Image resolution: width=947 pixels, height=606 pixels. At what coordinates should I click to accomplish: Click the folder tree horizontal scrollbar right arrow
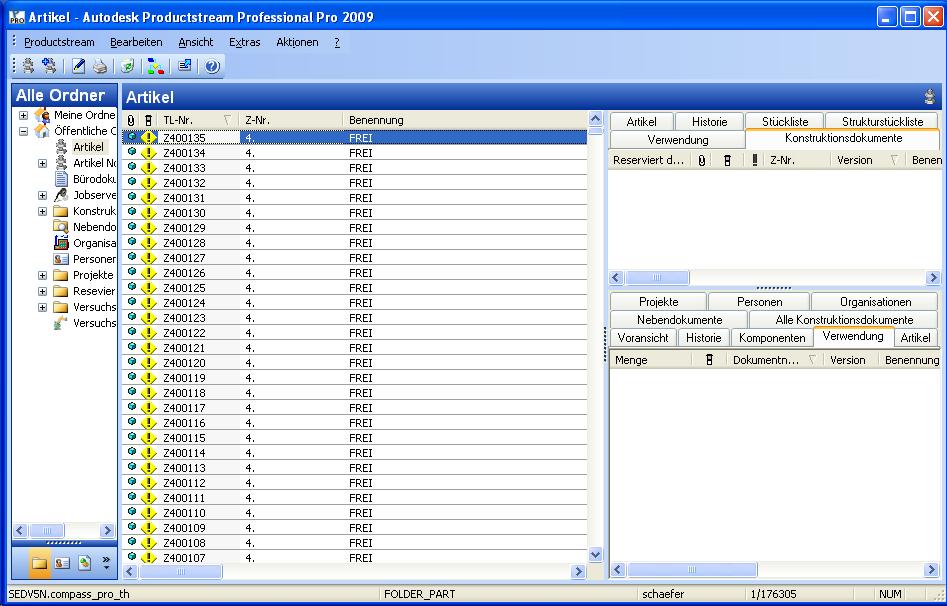[x=108, y=530]
